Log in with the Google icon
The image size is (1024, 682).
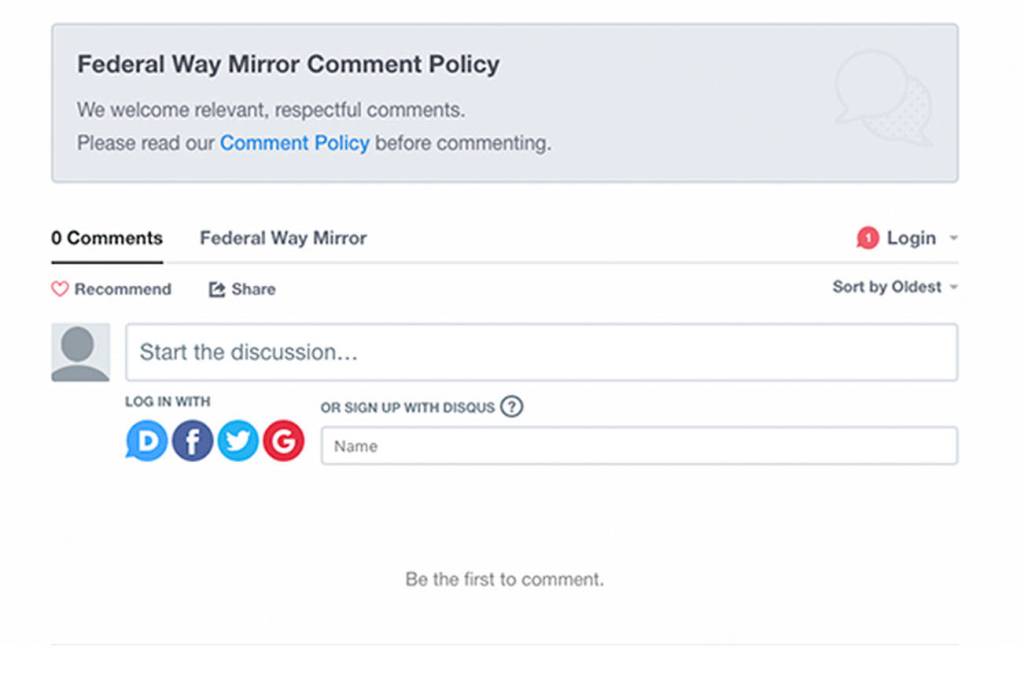284,440
